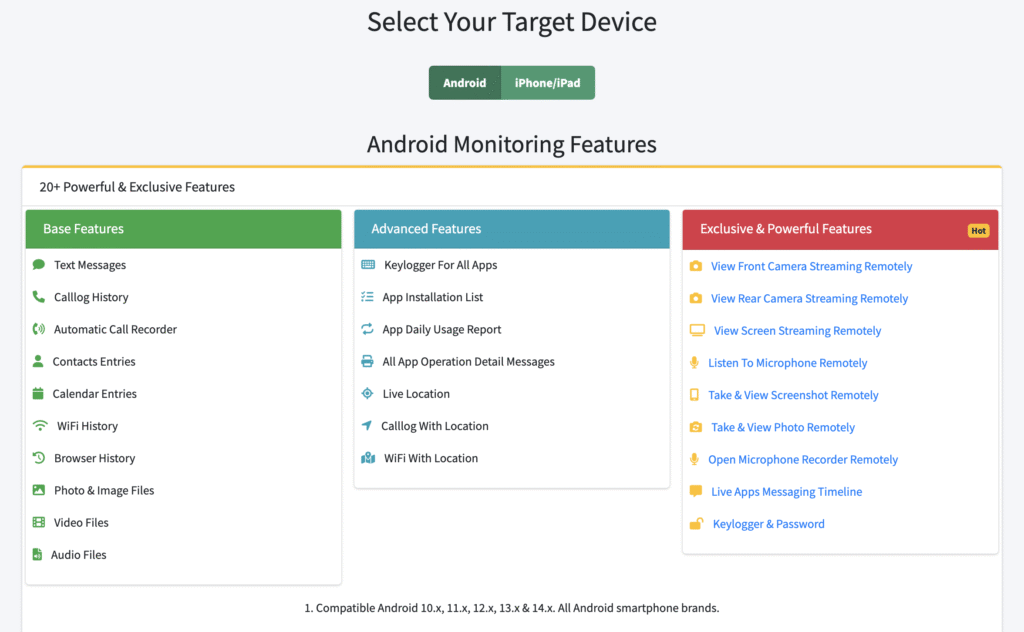Switch to the iPhone/iPad device tab
This screenshot has height=632, width=1024.
[x=547, y=83]
